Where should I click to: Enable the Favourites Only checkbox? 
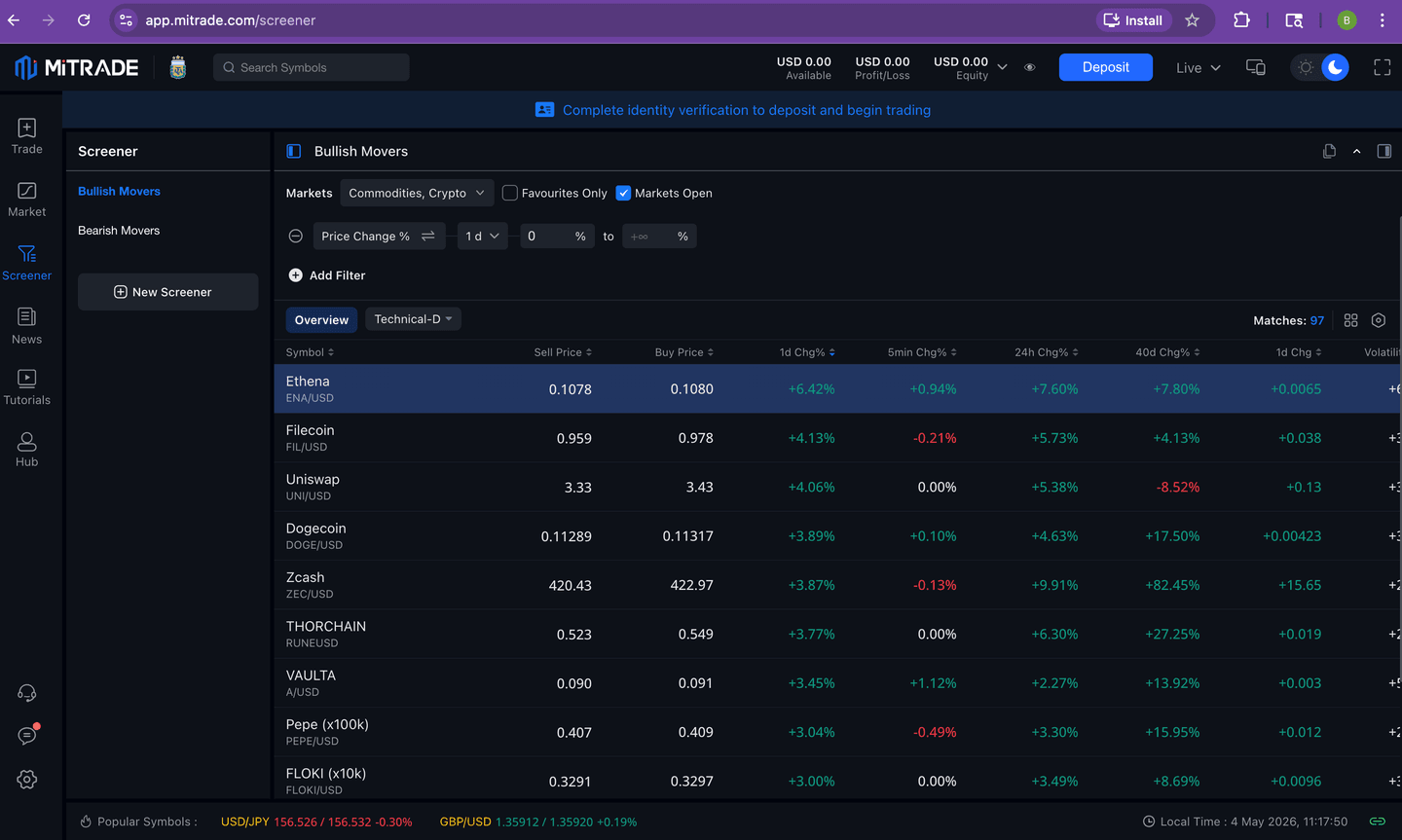(x=509, y=193)
